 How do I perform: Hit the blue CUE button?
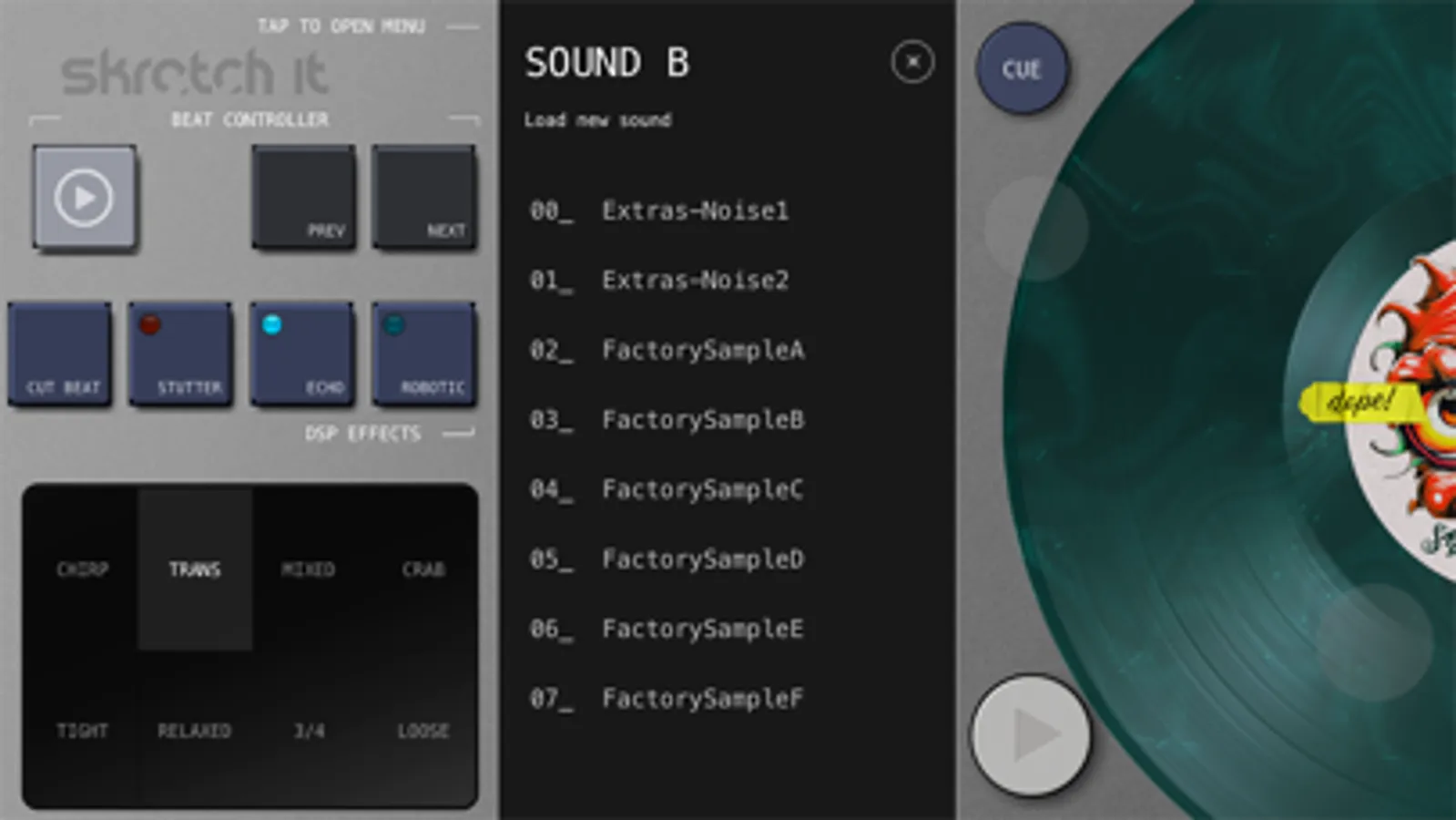pyautogui.click(x=1022, y=69)
